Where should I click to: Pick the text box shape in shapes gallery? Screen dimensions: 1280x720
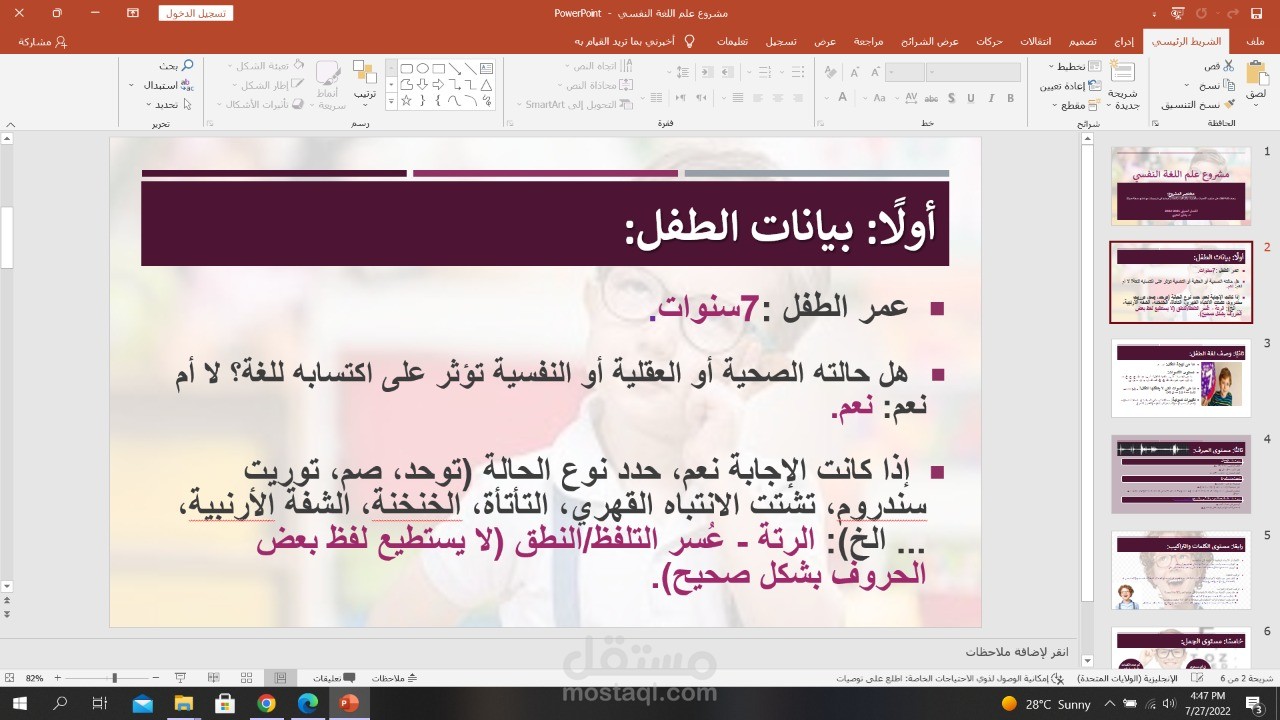click(x=487, y=68)
